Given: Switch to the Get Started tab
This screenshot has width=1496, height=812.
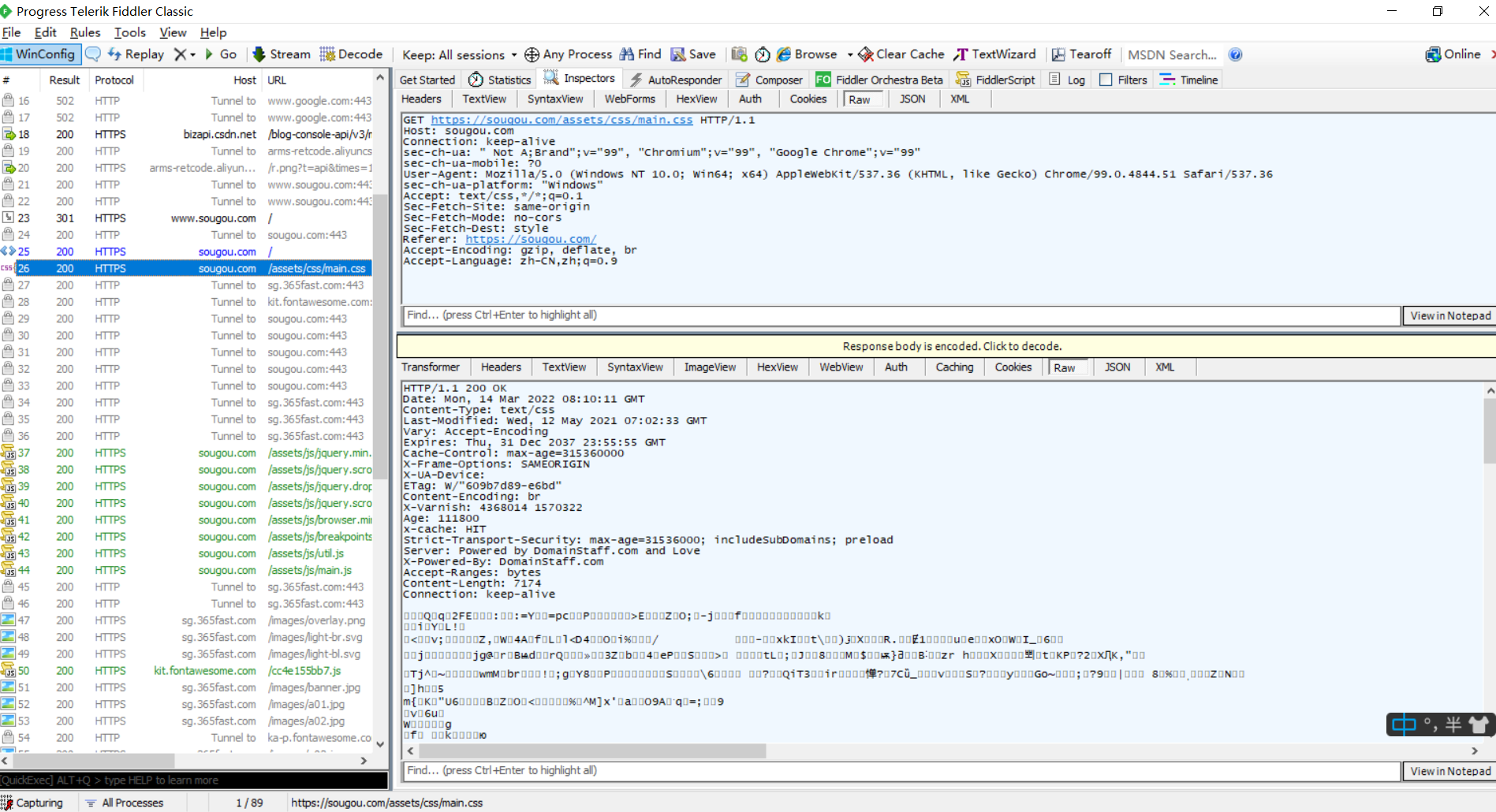Looking at the screenshot, I should (427, 80).
